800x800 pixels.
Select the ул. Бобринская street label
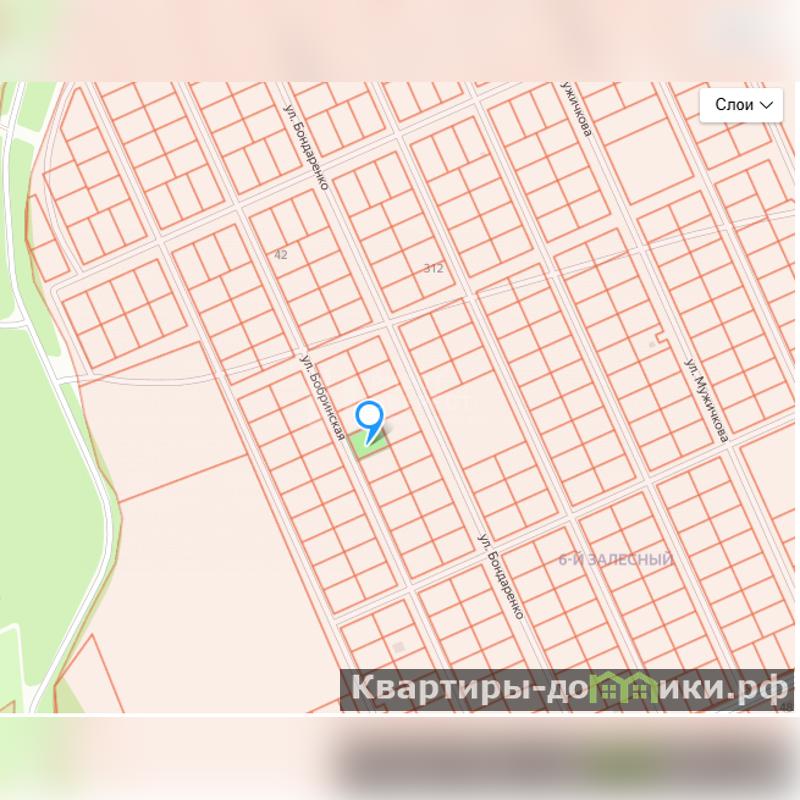(x=322, y=397)
